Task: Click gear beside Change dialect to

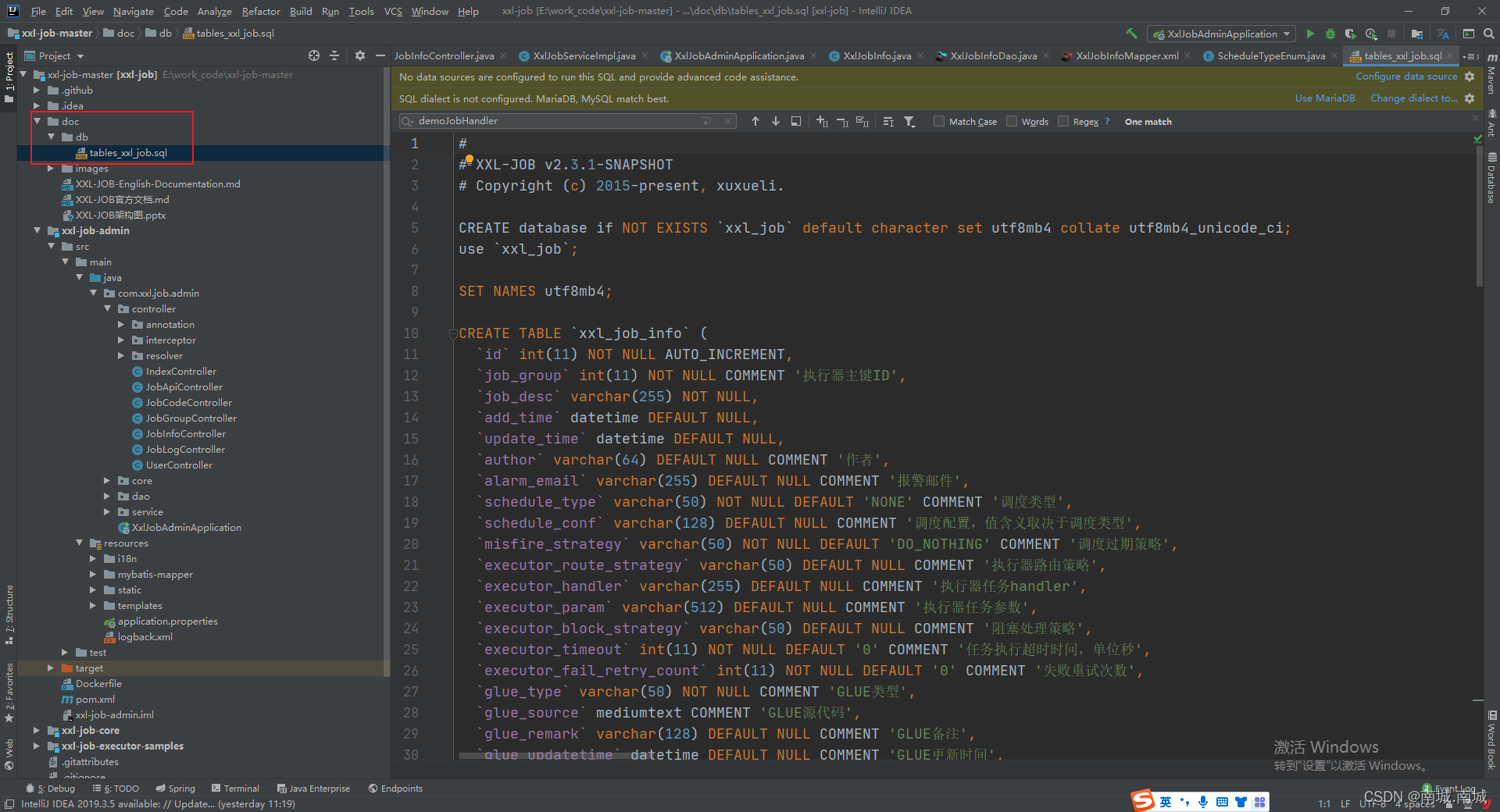Action: [x=1470, y=98]
